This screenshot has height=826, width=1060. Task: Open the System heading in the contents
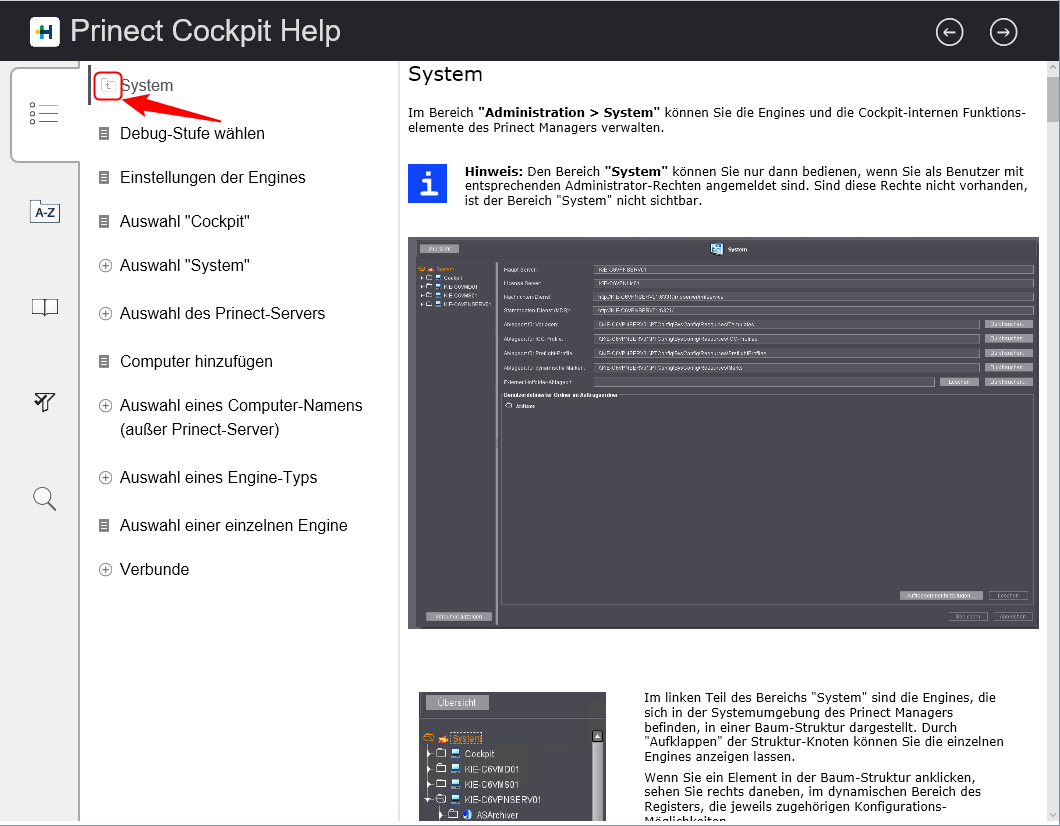[147, 86]
